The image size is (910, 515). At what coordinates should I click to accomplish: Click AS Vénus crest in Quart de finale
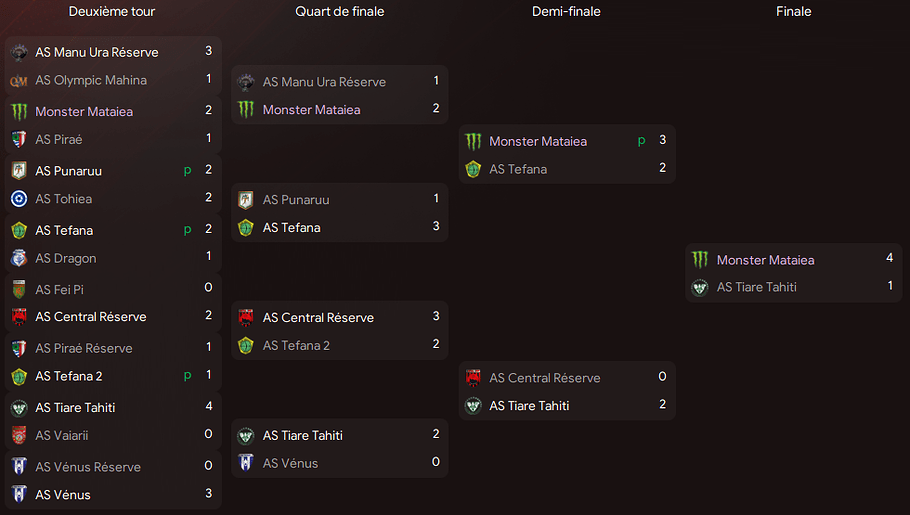pyautogui.click(x=246, y=463)
